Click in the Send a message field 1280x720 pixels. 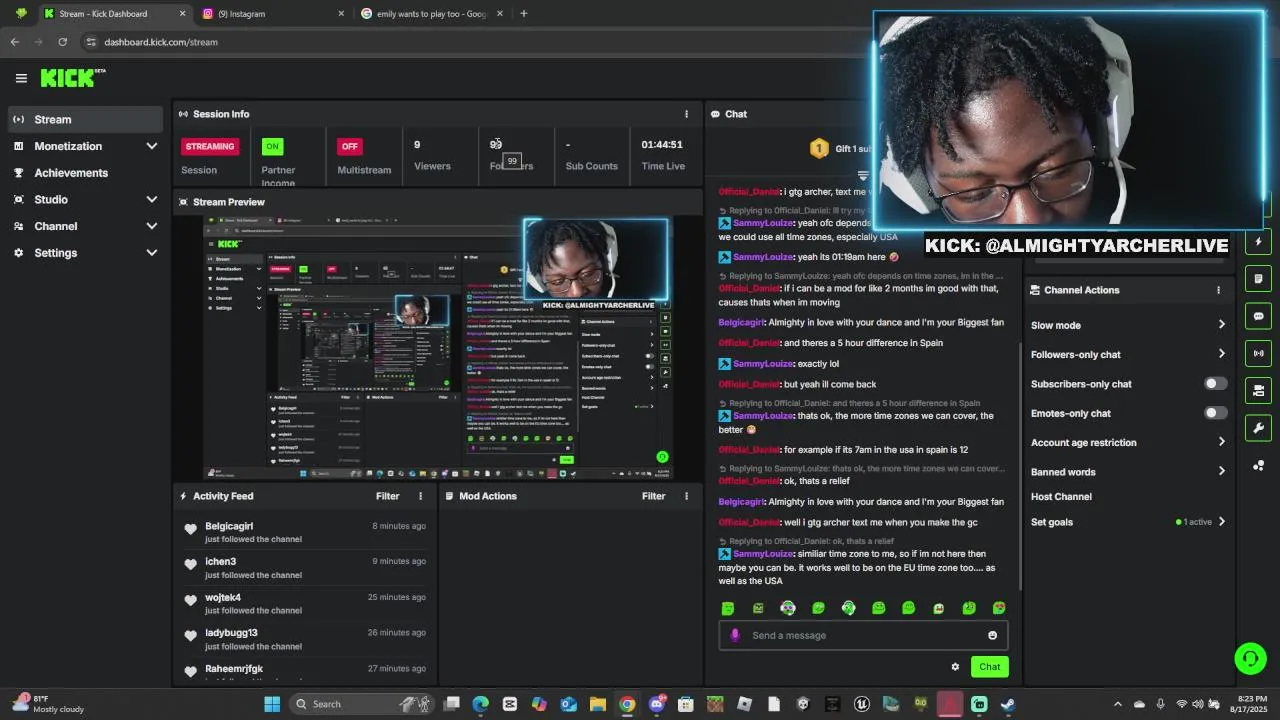point(863,635)
